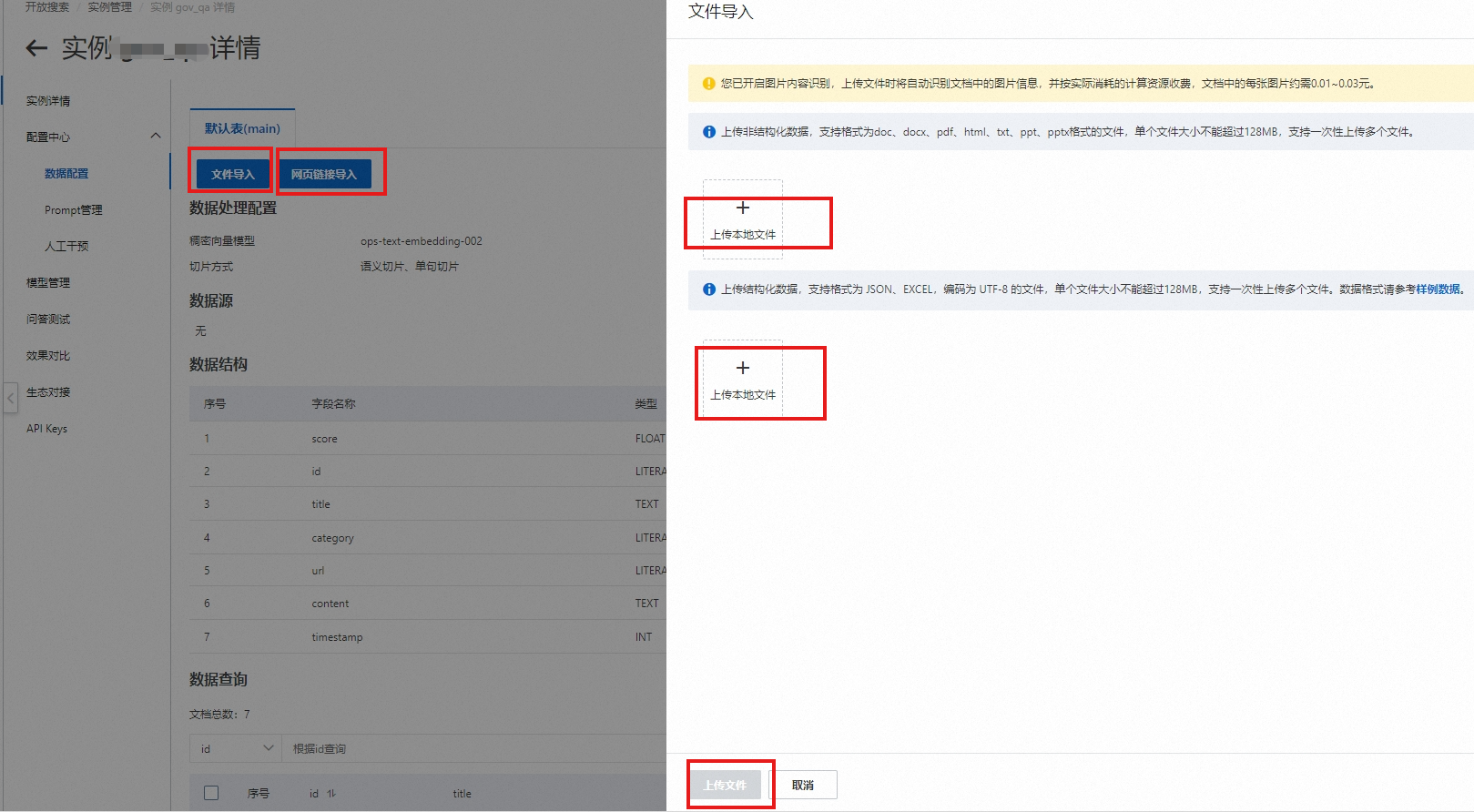Click the title column header in query table
Image resolution: width=1474 pixels, height=812 pixels.
pos(463,794)
